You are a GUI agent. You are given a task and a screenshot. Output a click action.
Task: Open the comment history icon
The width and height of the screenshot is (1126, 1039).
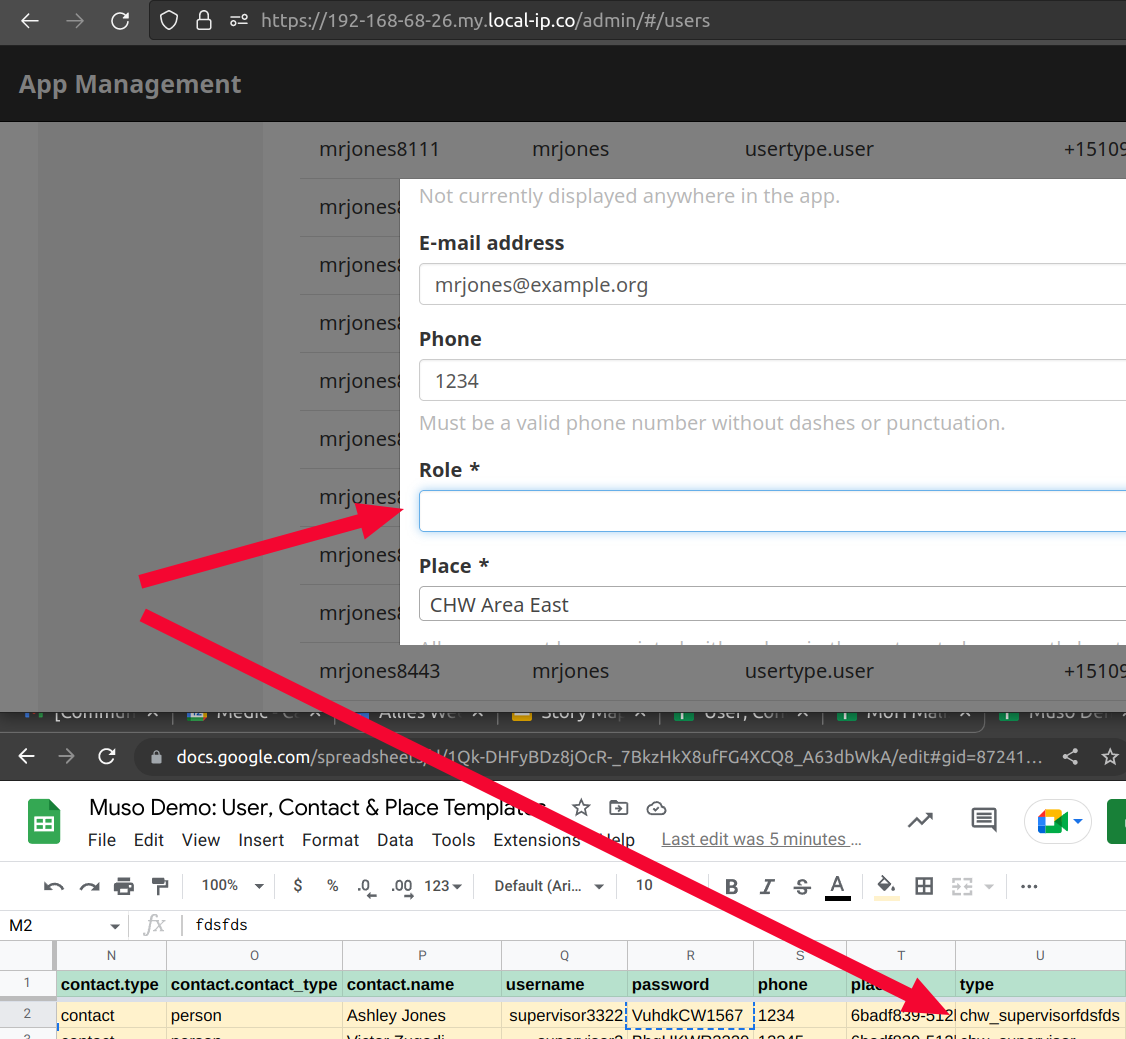pos(984,819)
